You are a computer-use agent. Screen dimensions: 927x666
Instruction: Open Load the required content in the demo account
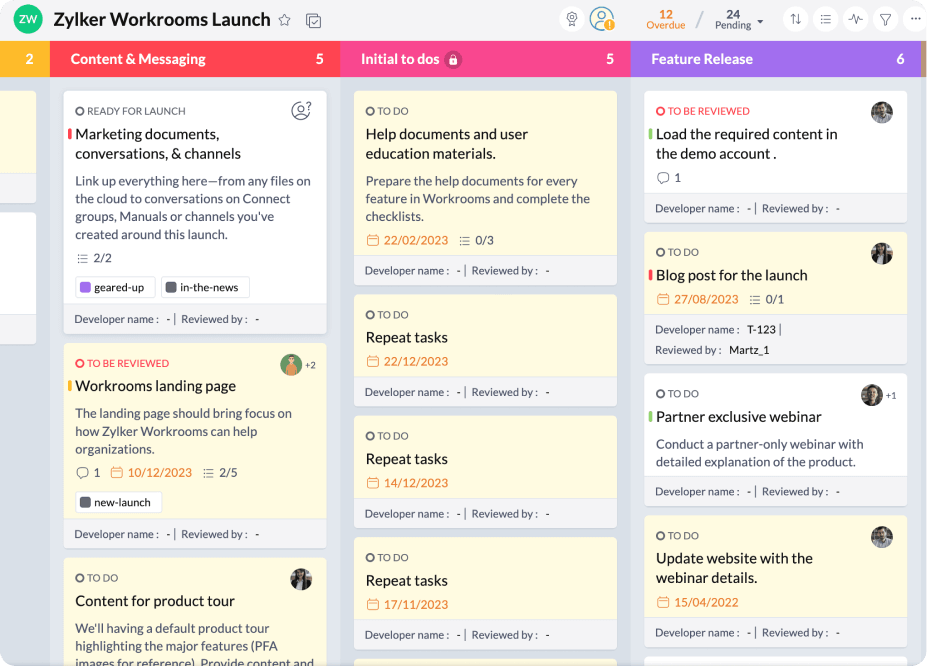(746, 144)
